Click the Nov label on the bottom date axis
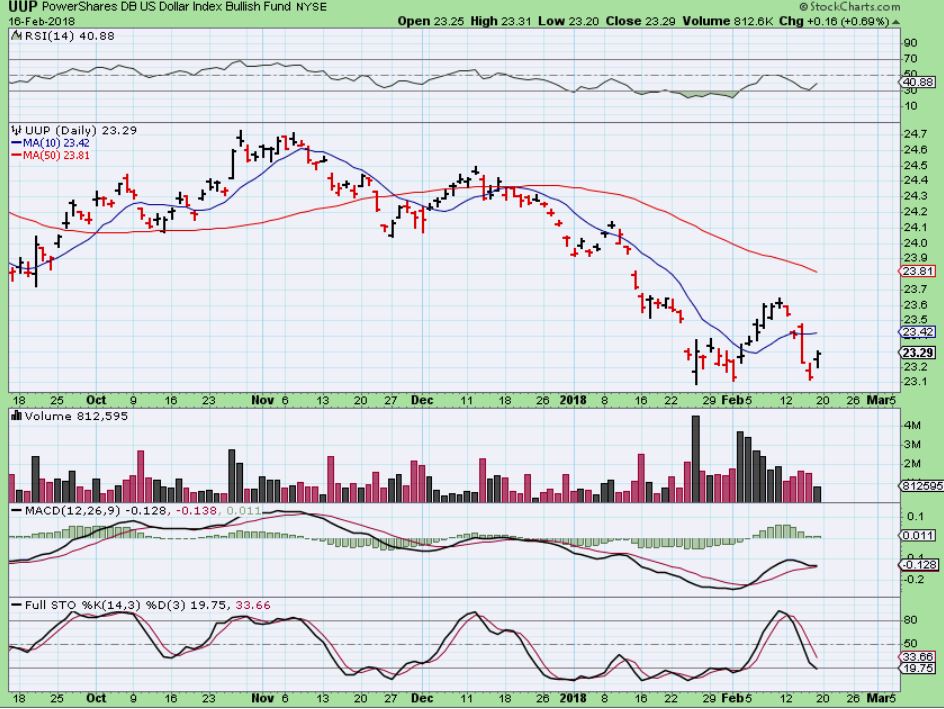The image size is (944, 709). (262, 698)
